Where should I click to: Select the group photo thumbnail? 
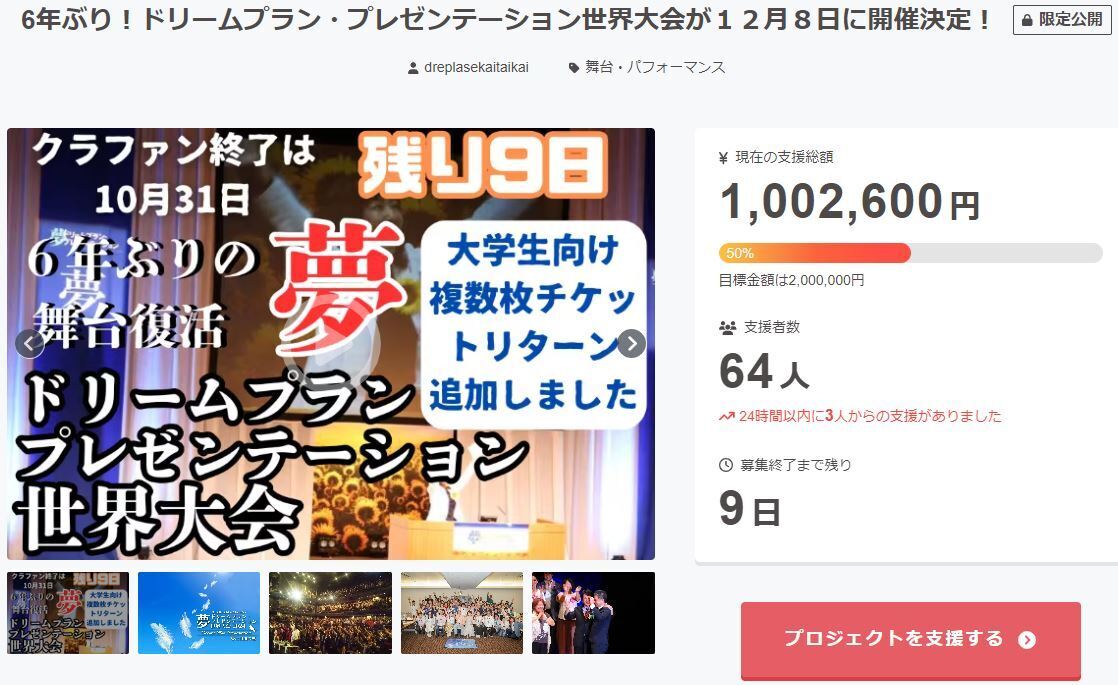click(x=462, y=613)
